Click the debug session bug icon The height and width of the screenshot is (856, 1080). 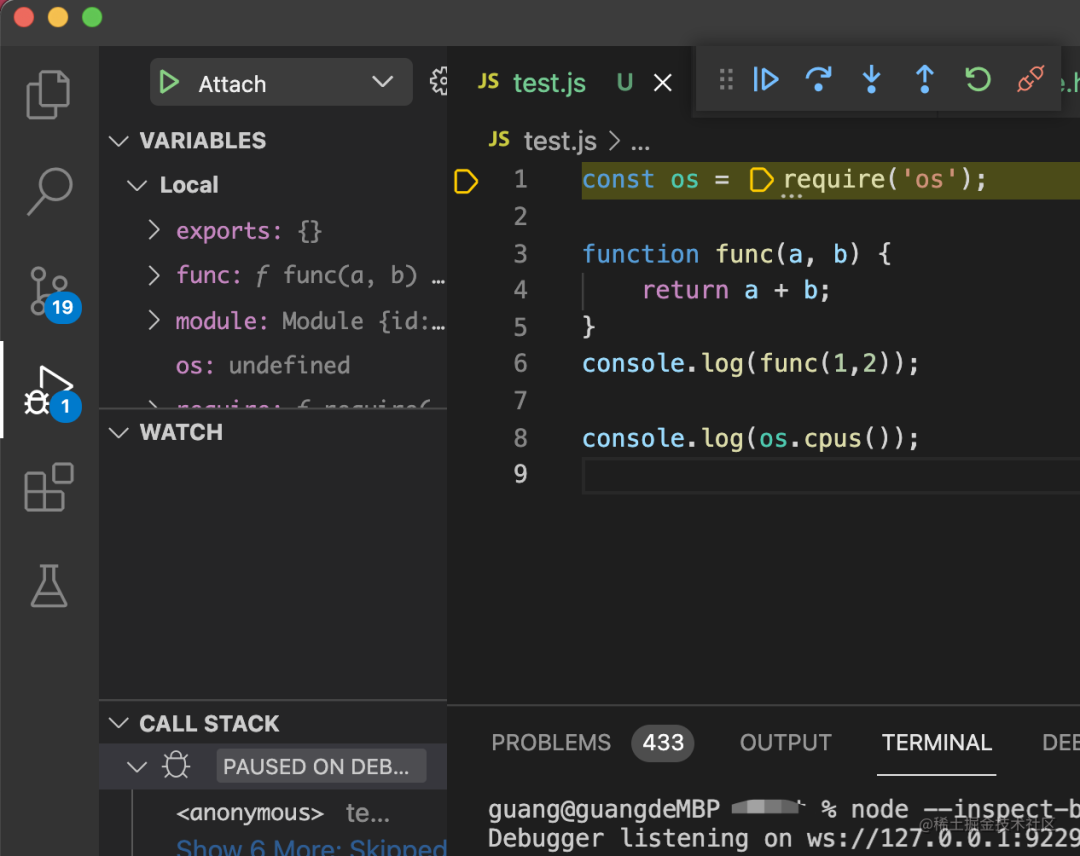[x=176, y=765]
